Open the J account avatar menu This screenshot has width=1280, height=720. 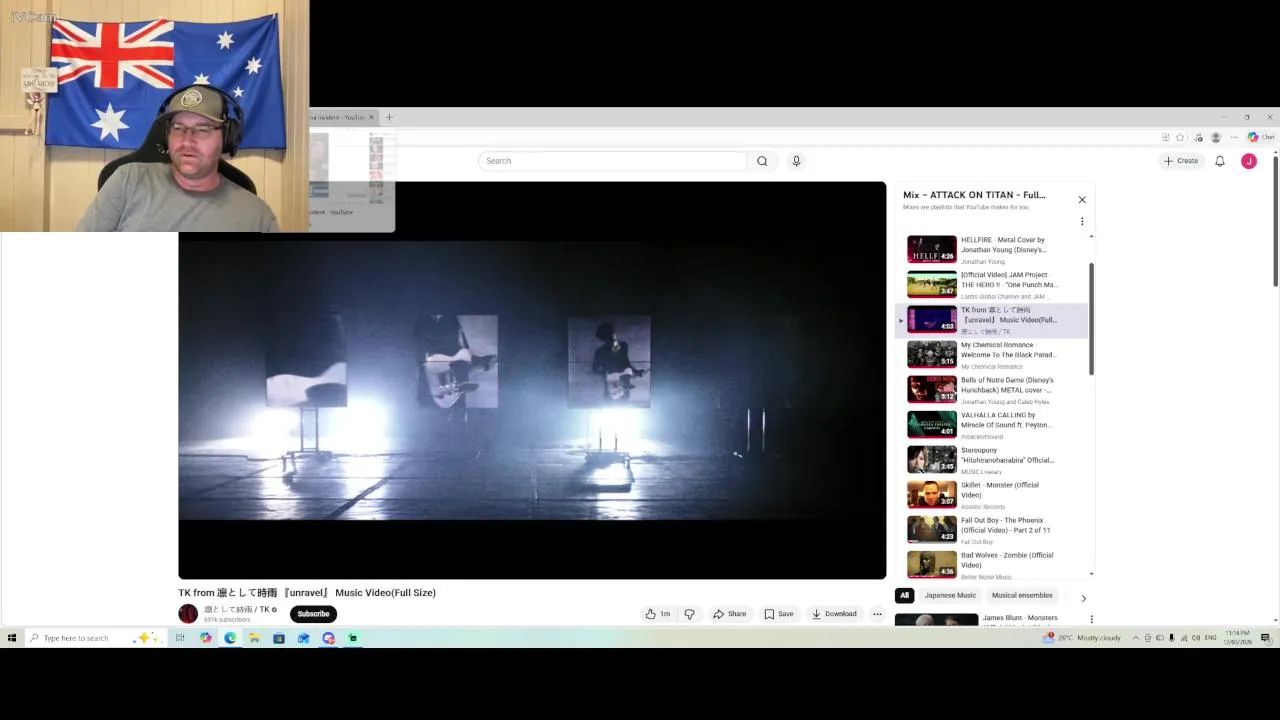point(1249,161)
